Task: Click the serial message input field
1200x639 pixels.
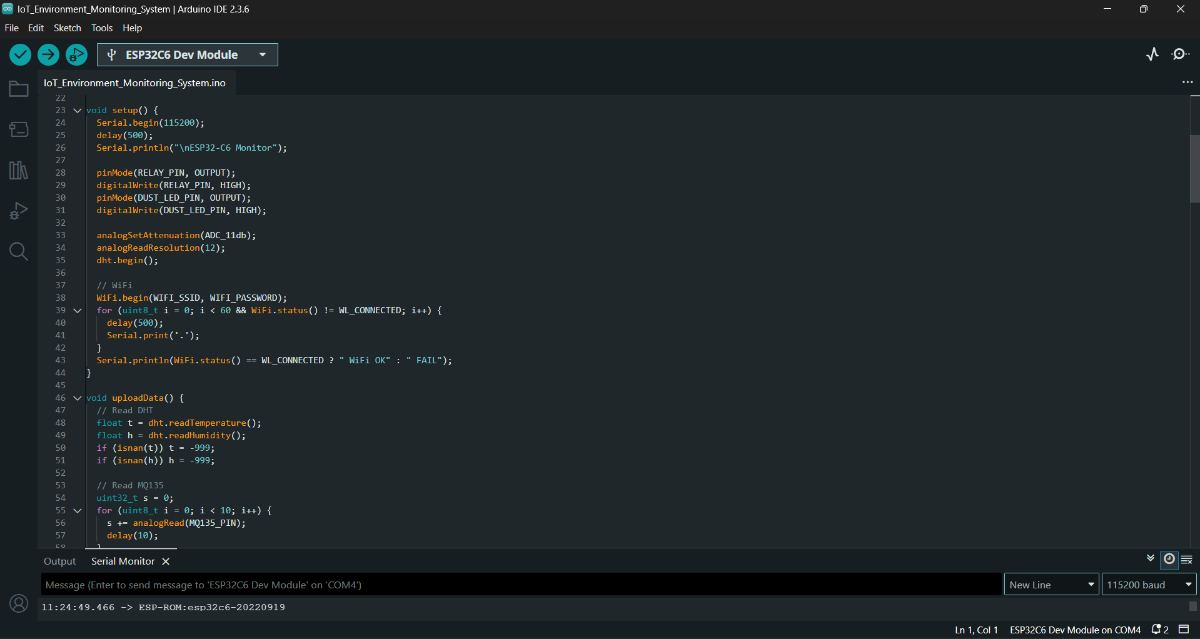Action: [520, 584]
